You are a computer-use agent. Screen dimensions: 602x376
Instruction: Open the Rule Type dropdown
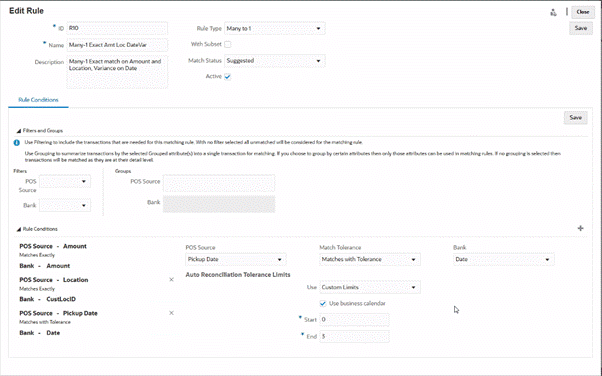tap(275, 28)
